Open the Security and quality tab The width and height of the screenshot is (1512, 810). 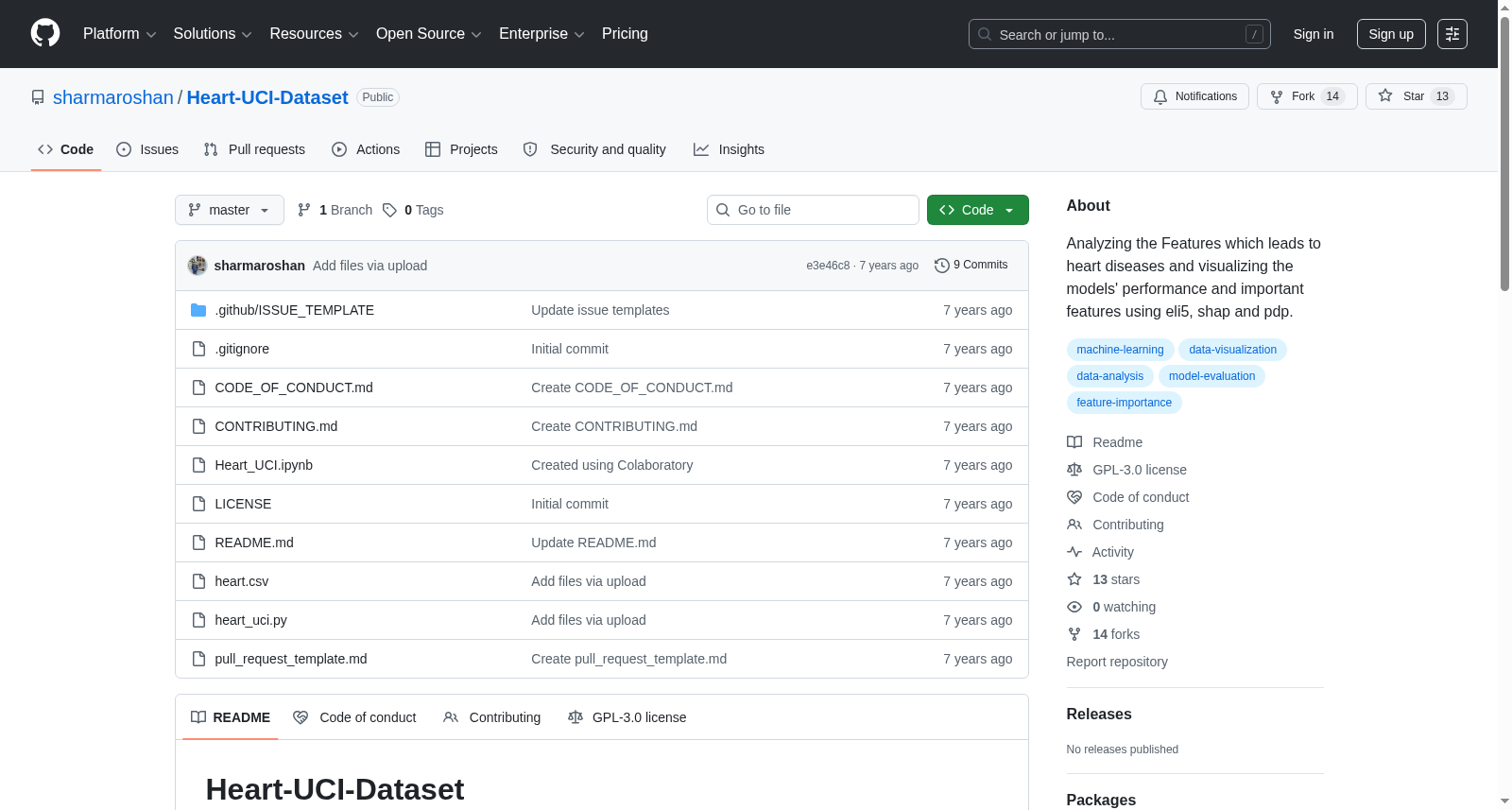[x=594, y=149]
